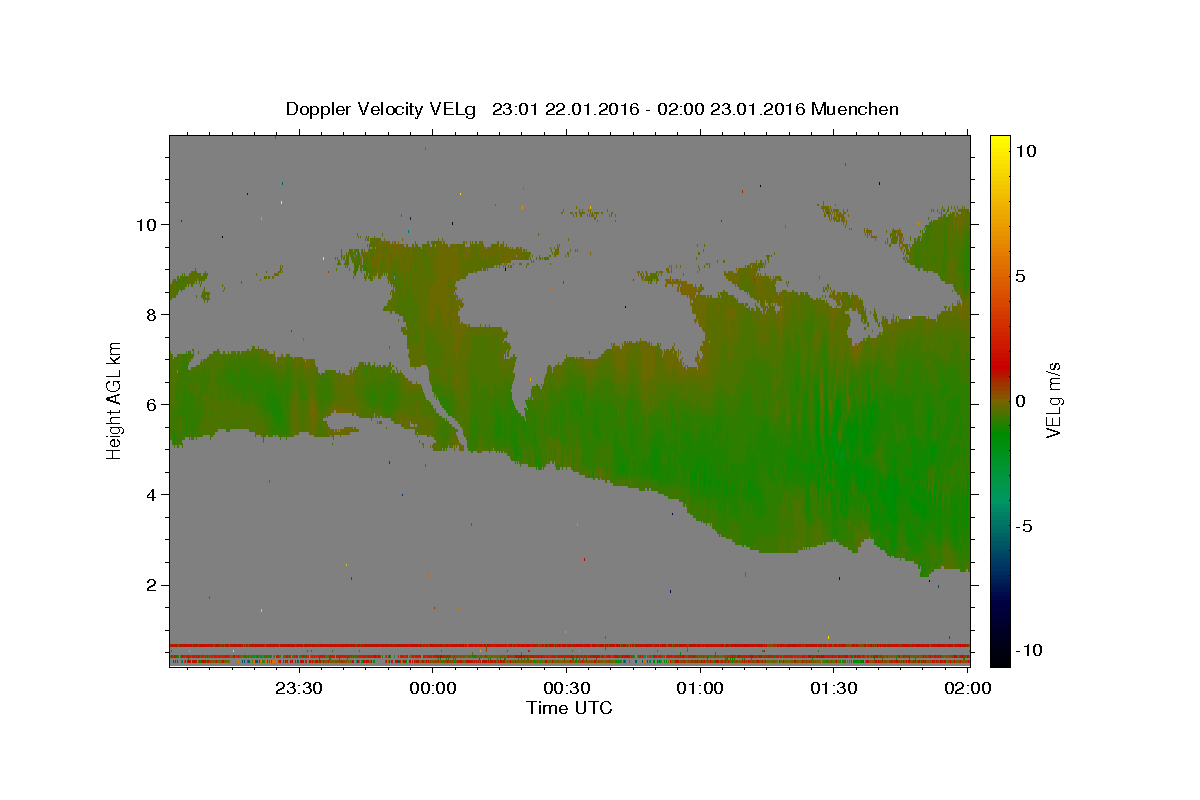
Task: Click the red horizontal band near ground level
Action: tap(569, 645)
